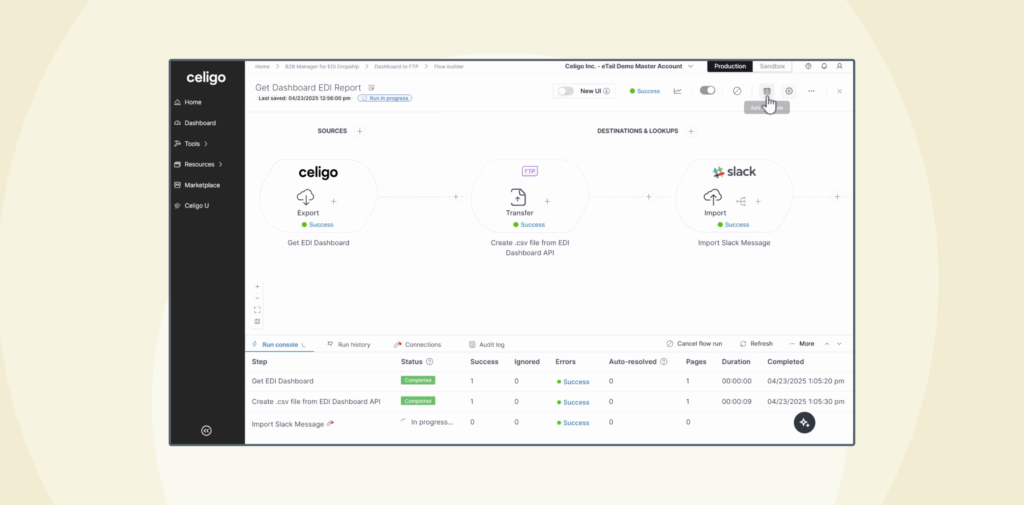
Task: Click the AI assistant sparkle button
Action: (x=806, y=423)
